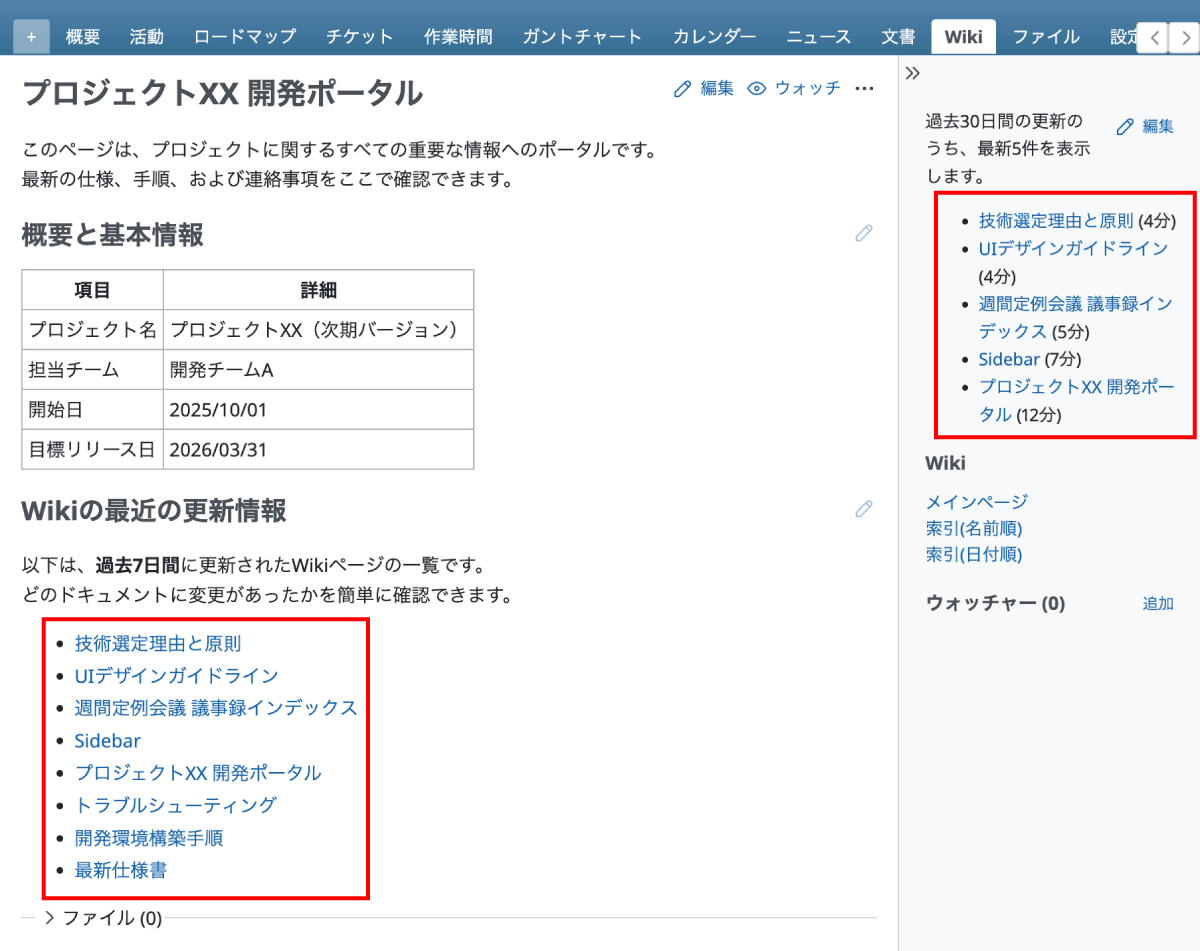The height and width of the screenshot is (951, 1200).
Task: Click pencil icon beside 概要と基本情報 heading
Action: tap(864, 233)
